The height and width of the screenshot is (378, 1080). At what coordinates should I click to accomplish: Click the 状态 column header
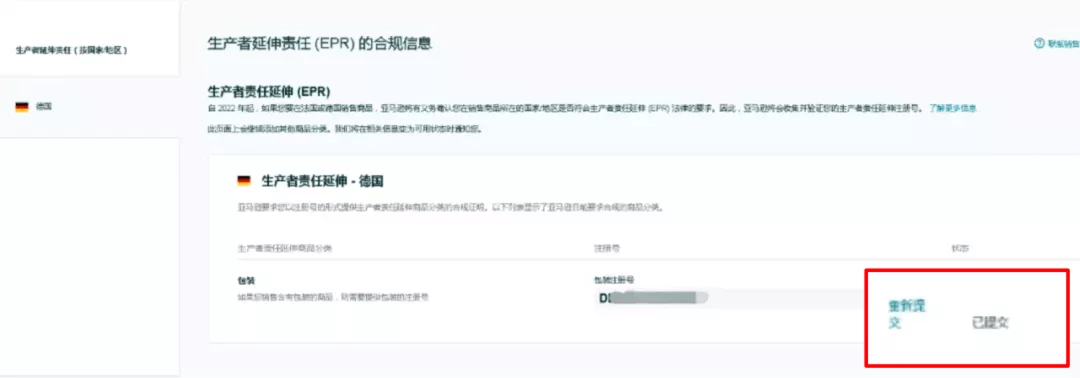(957, 248)
